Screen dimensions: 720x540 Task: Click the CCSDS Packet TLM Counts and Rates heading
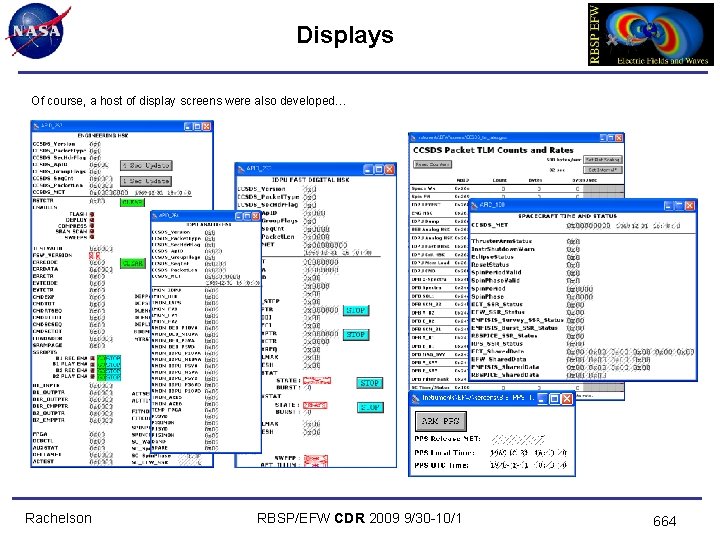coord(493,150)
